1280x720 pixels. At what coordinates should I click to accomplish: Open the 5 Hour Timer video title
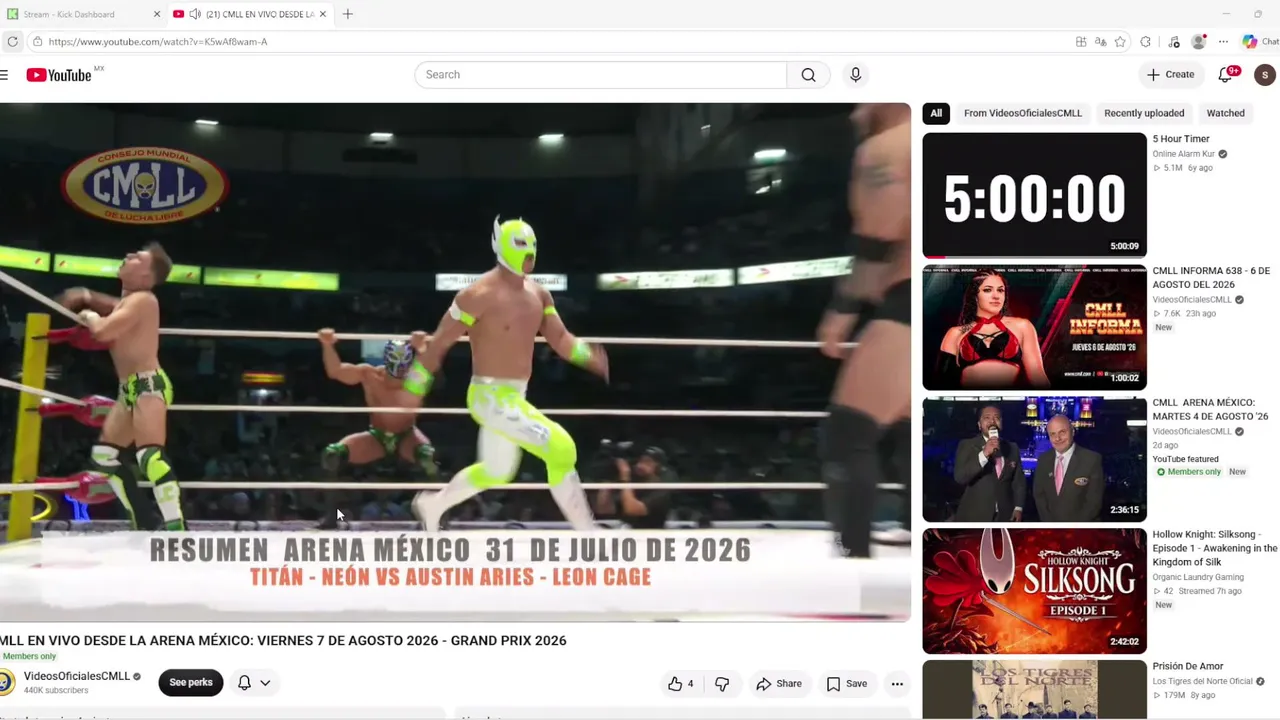point(1181,139)
